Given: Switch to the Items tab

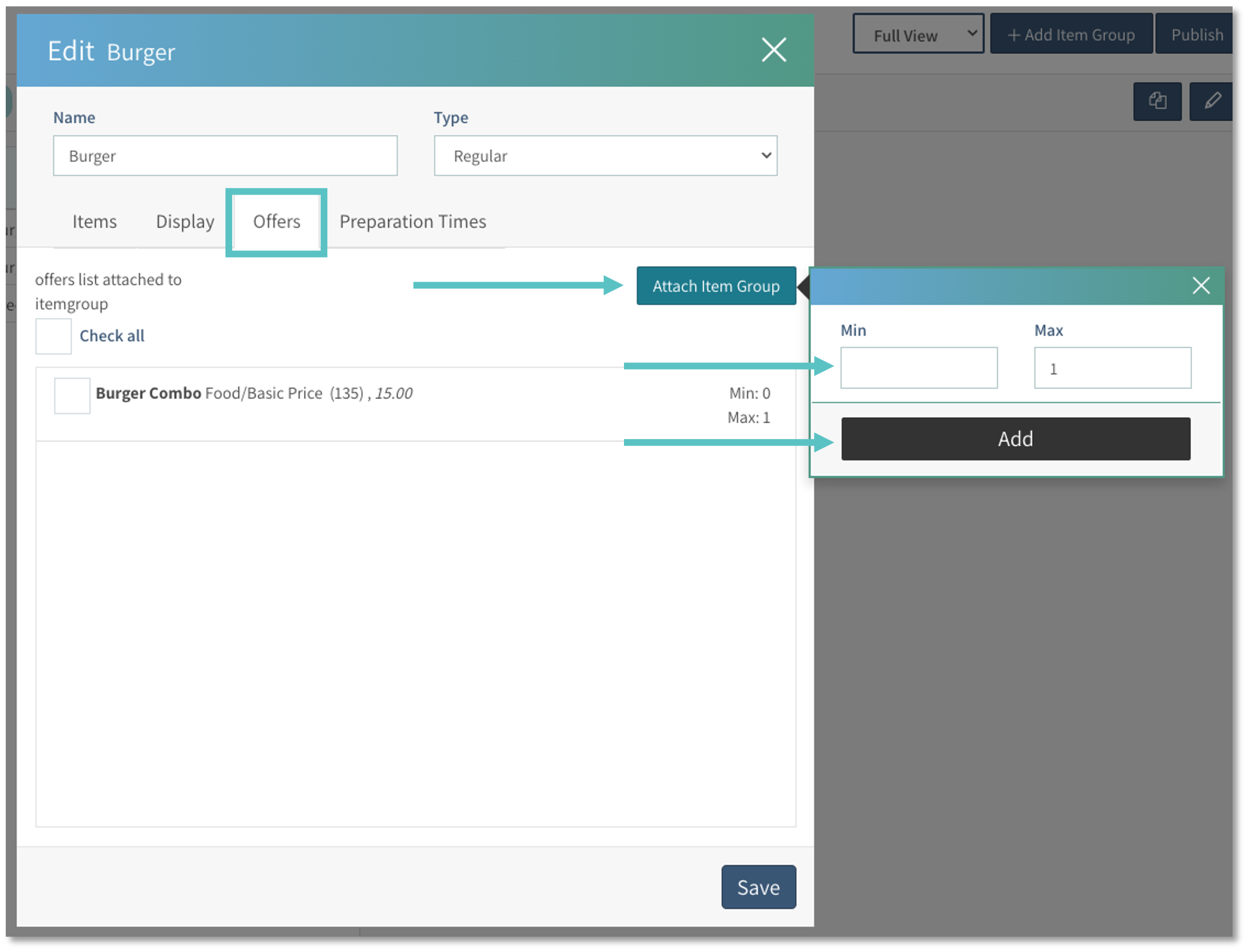Looking at the screenshot, I should (94, 222).
